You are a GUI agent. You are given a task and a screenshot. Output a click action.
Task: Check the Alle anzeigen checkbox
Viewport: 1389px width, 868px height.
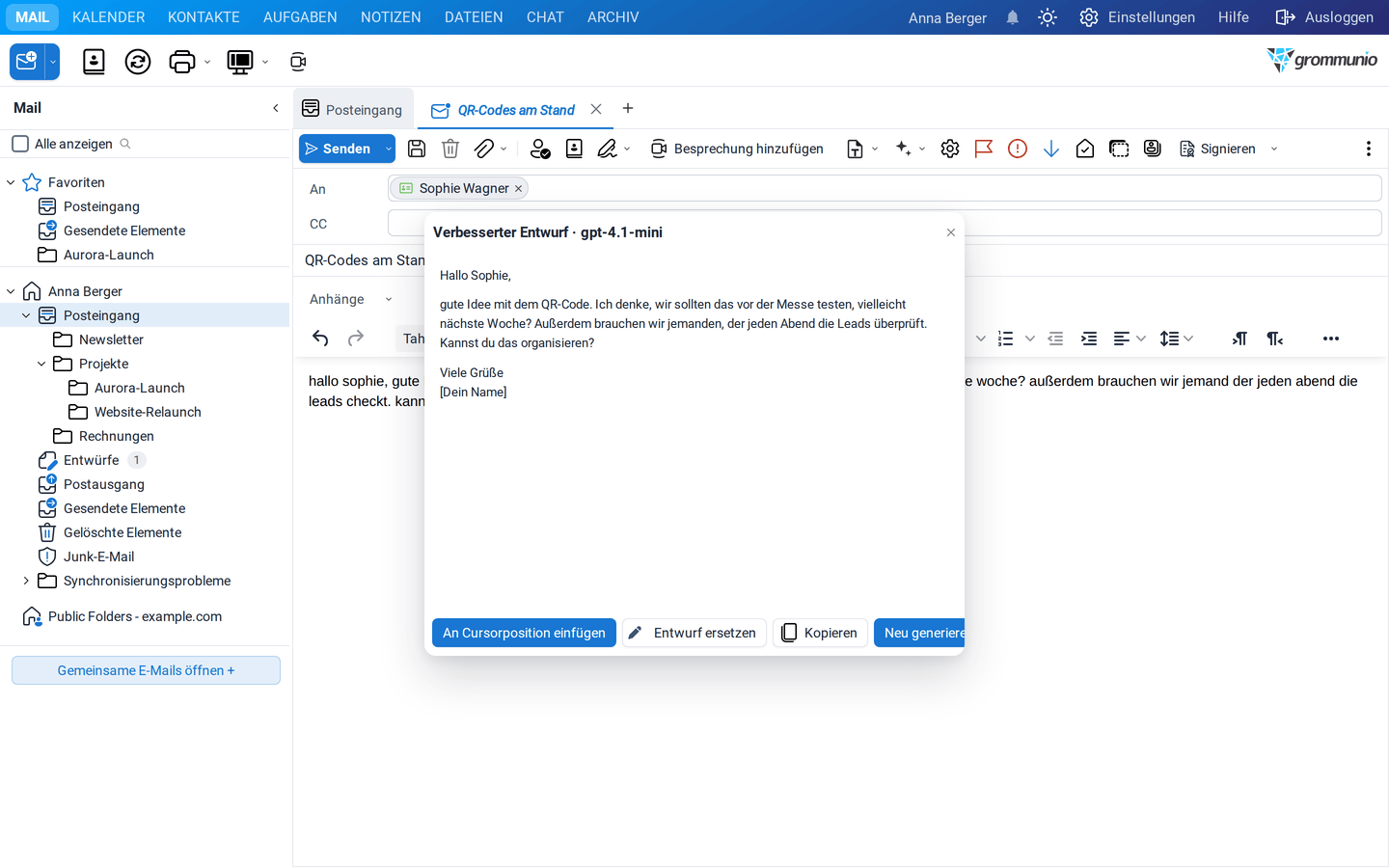20,144
